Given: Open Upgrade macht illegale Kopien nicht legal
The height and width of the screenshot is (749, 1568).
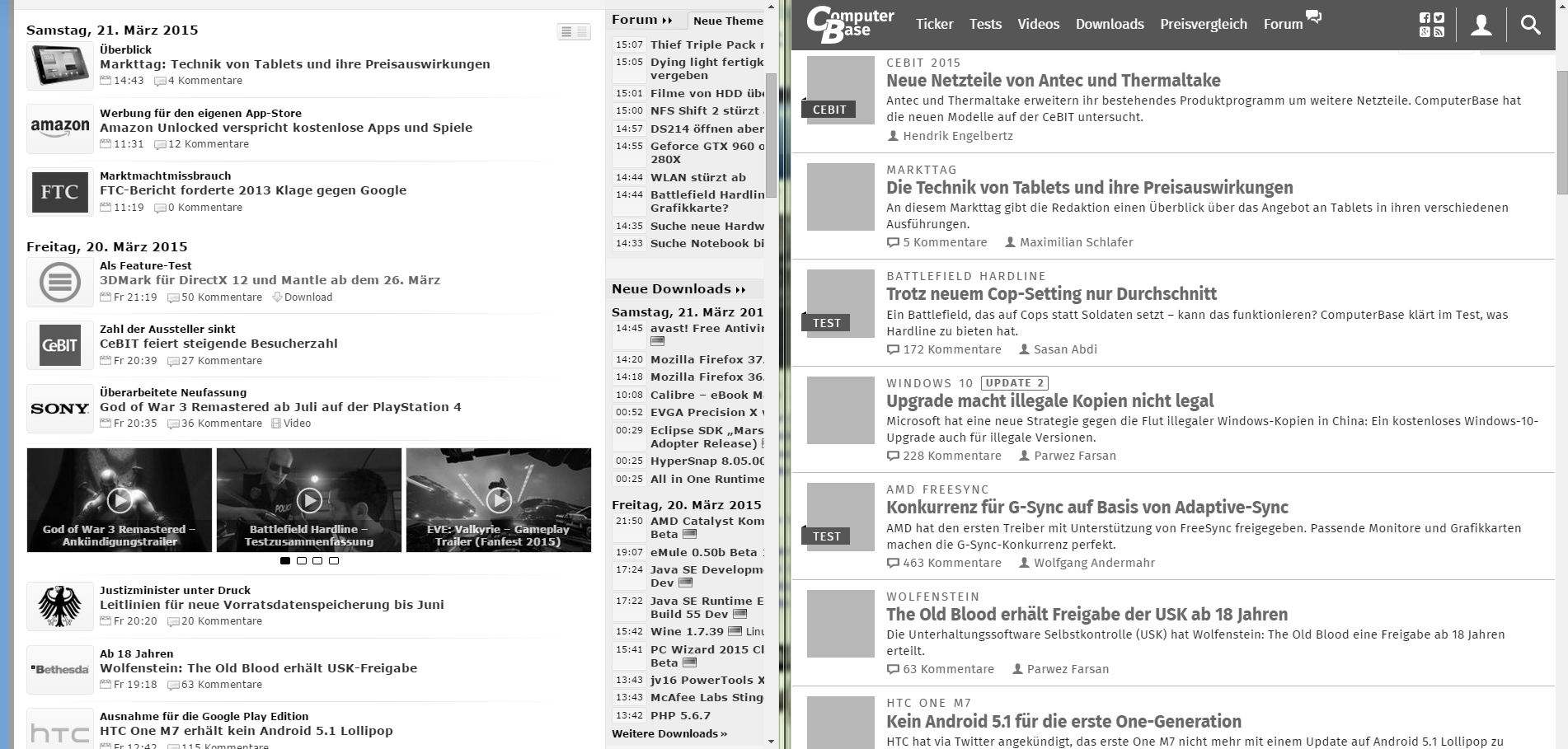Looking at the screenshot, I should (x=1049, y=401).
